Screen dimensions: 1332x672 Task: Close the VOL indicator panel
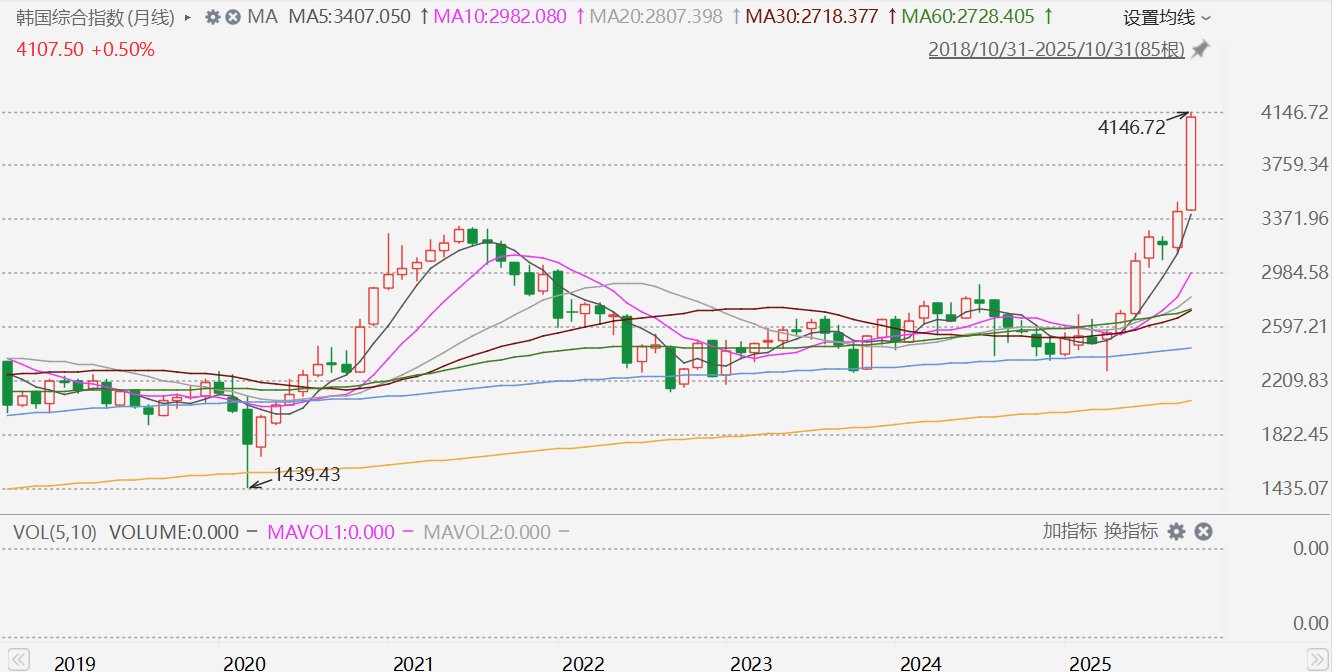pyautogui.click(x=1204, y=531)
